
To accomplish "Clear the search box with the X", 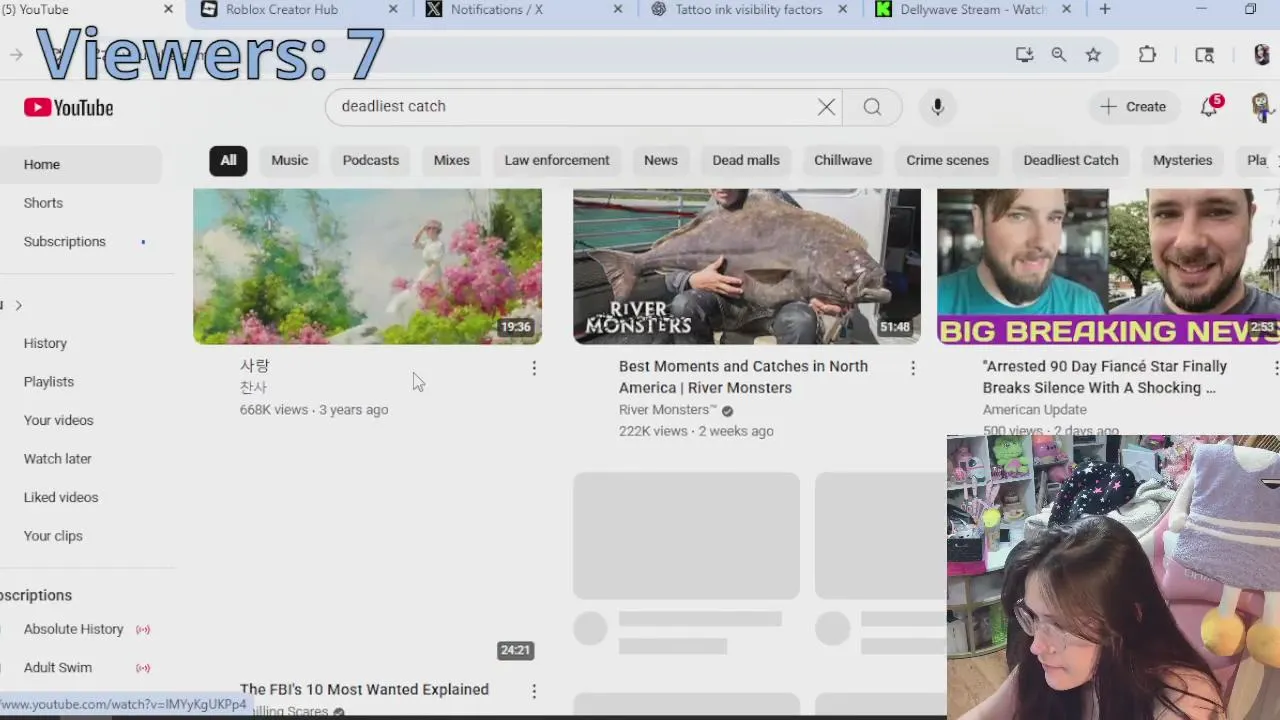I will pyautogui.click(x=826, y=107).
